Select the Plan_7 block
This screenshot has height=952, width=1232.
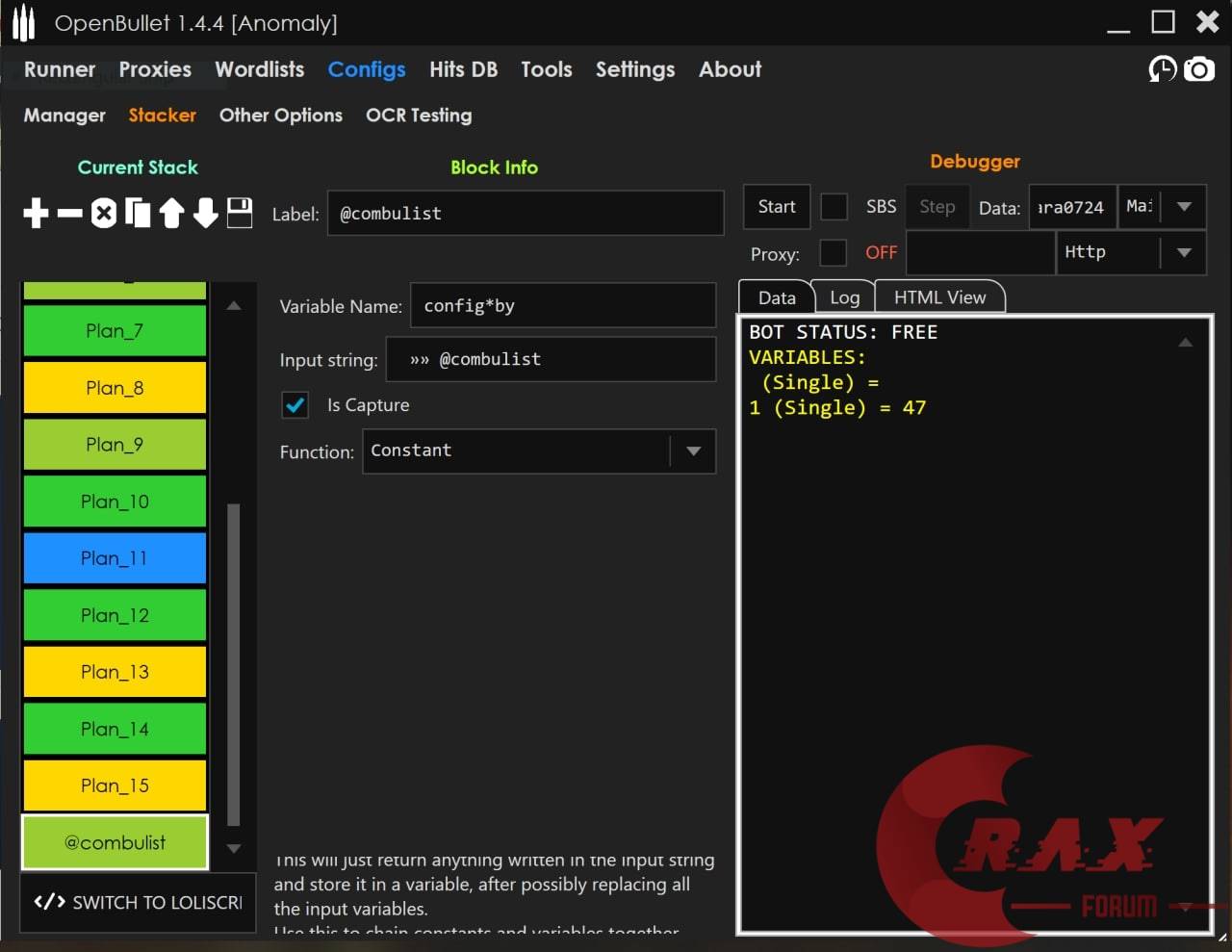tap(115, 331)
